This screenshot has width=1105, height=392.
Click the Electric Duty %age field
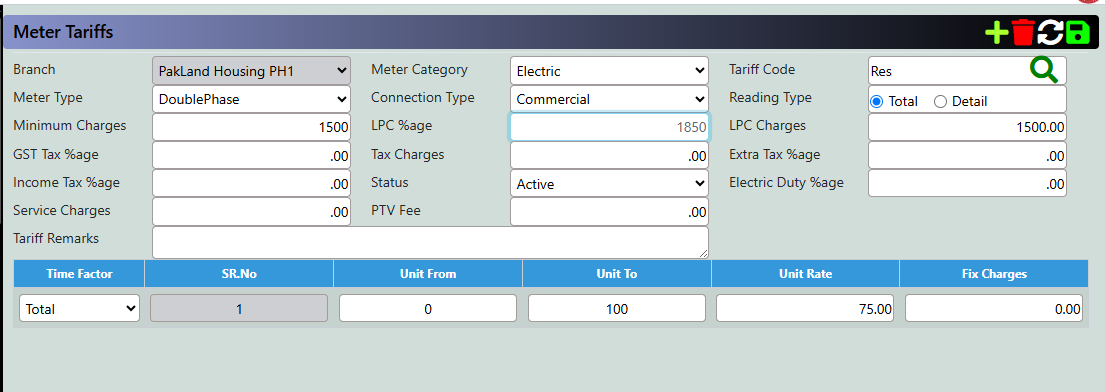coord(967,184)
